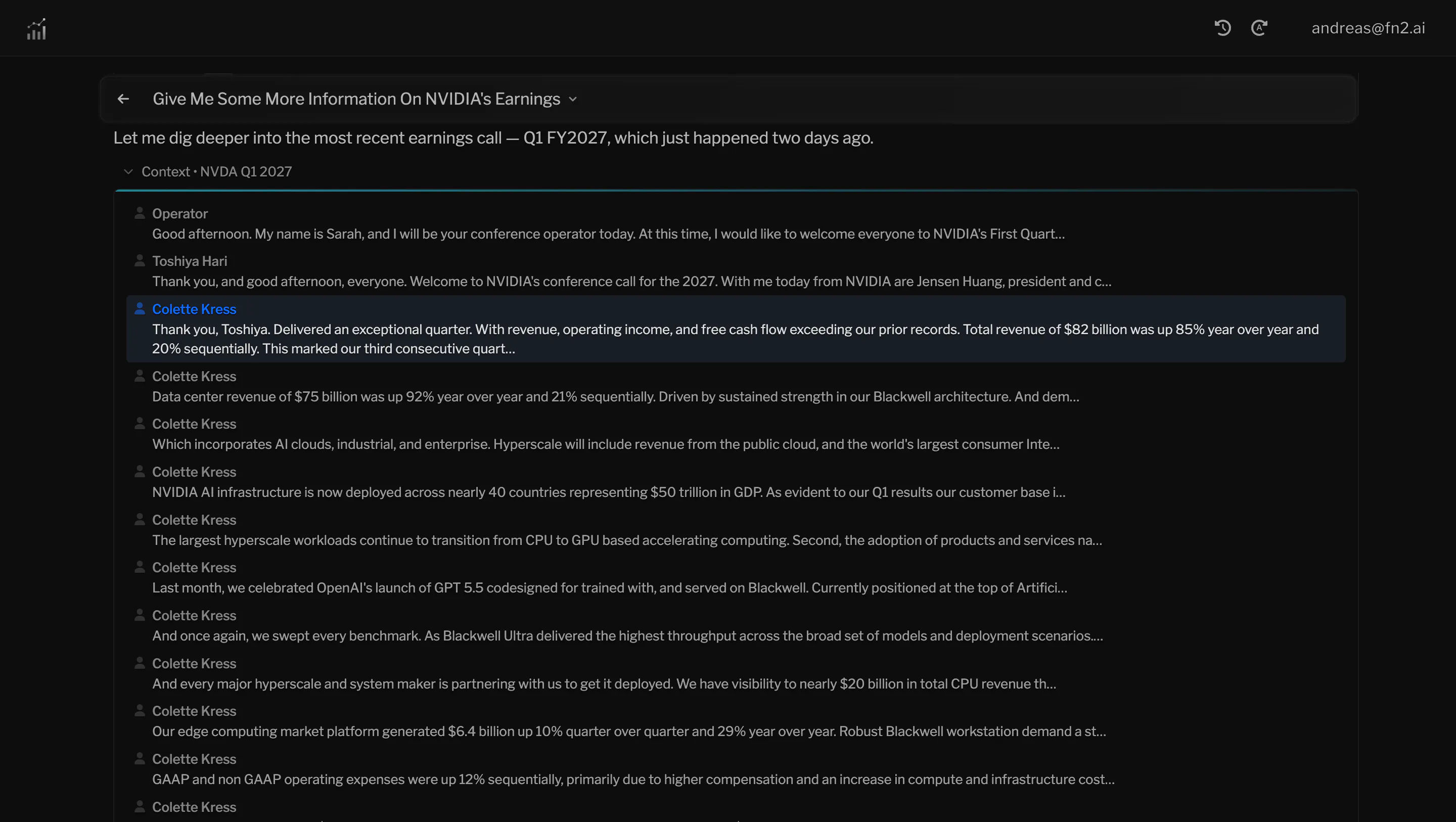Click the person icon on the Which incorporates AI clouds row
The image size is (1456, 822).
click(140, 424)
